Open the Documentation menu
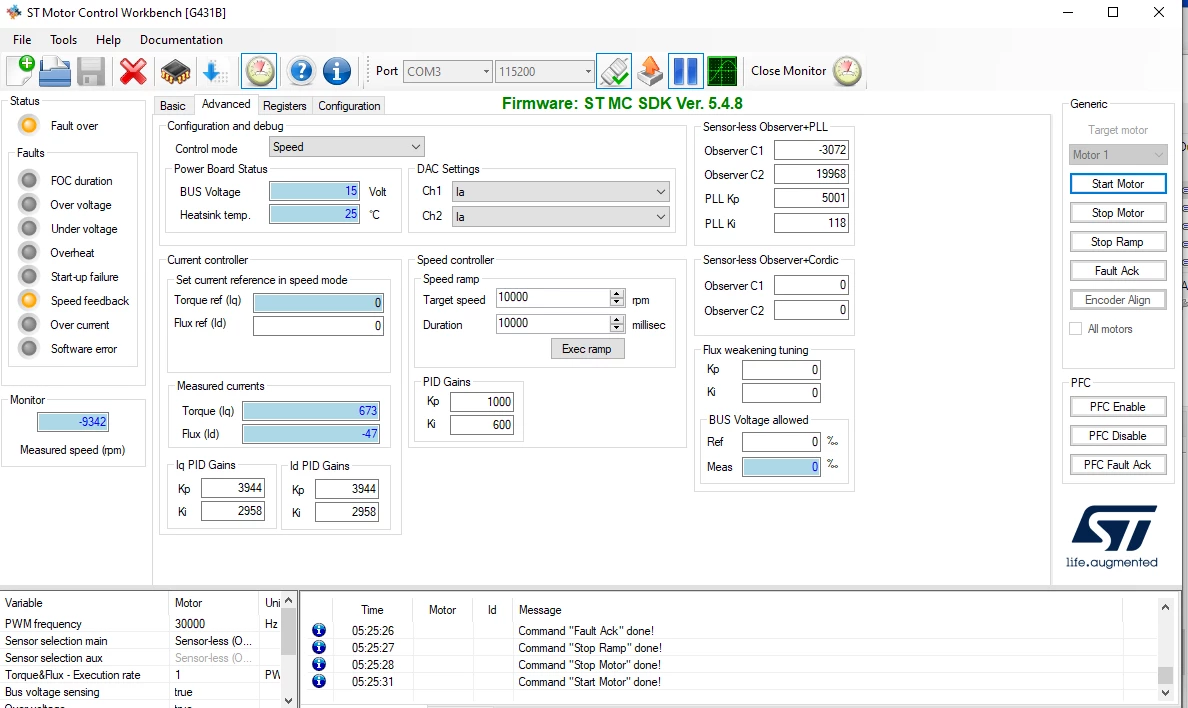The image size is (1188, 708). point(181,39)
